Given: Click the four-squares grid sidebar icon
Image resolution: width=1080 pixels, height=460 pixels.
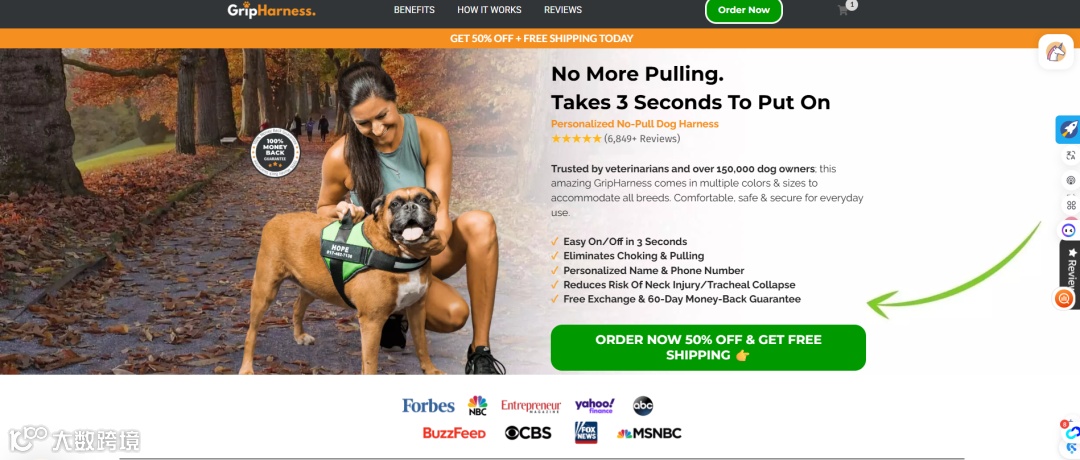Looking at the screenshot, I should click(x=1071, y=205).
